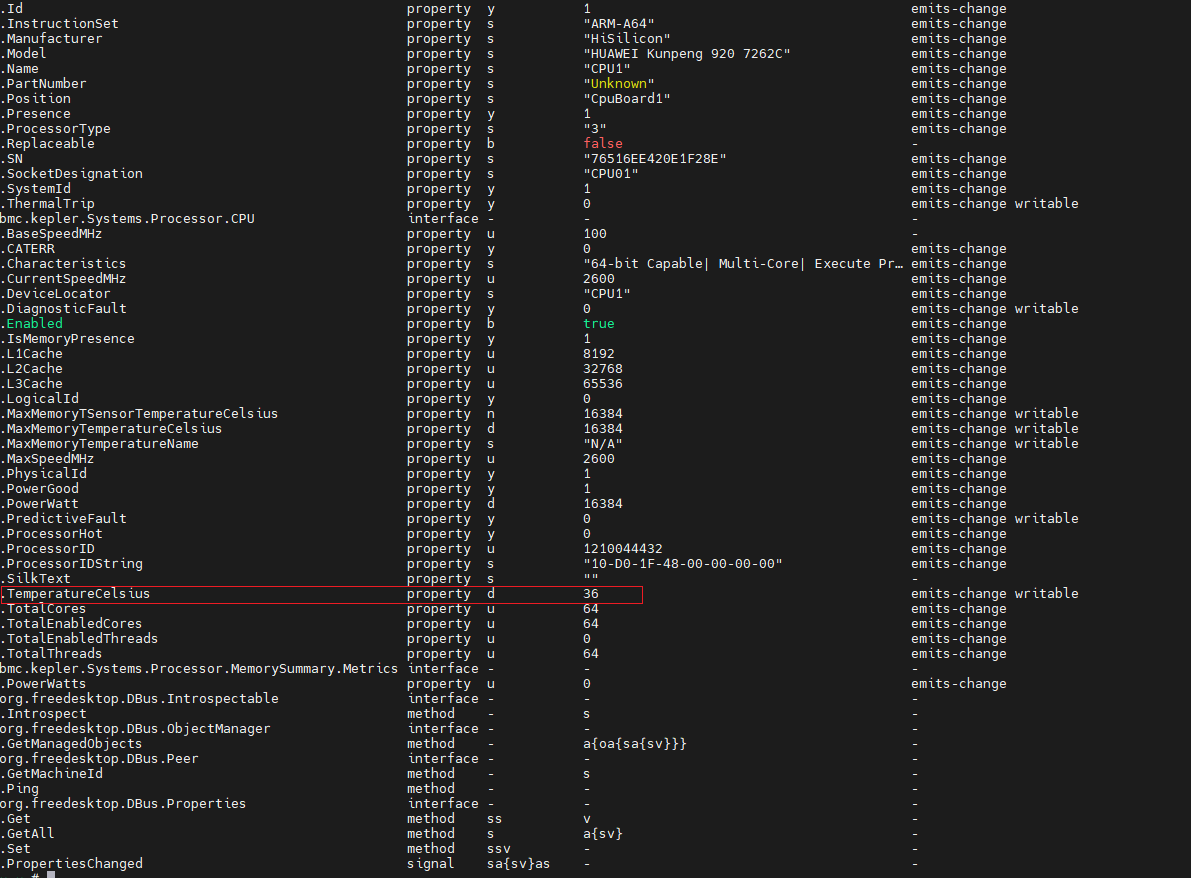Select the serial number "76516EE420E1F28E"
The image size is (1191, 878).
(x=655, y=159)
